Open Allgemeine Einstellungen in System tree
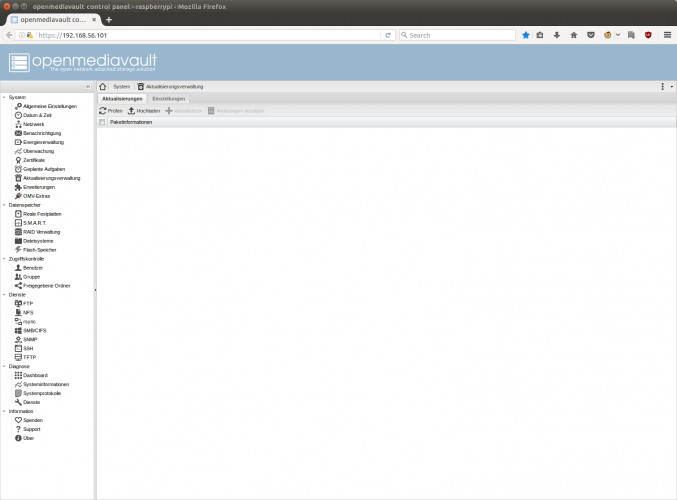 tap(46, 106)
